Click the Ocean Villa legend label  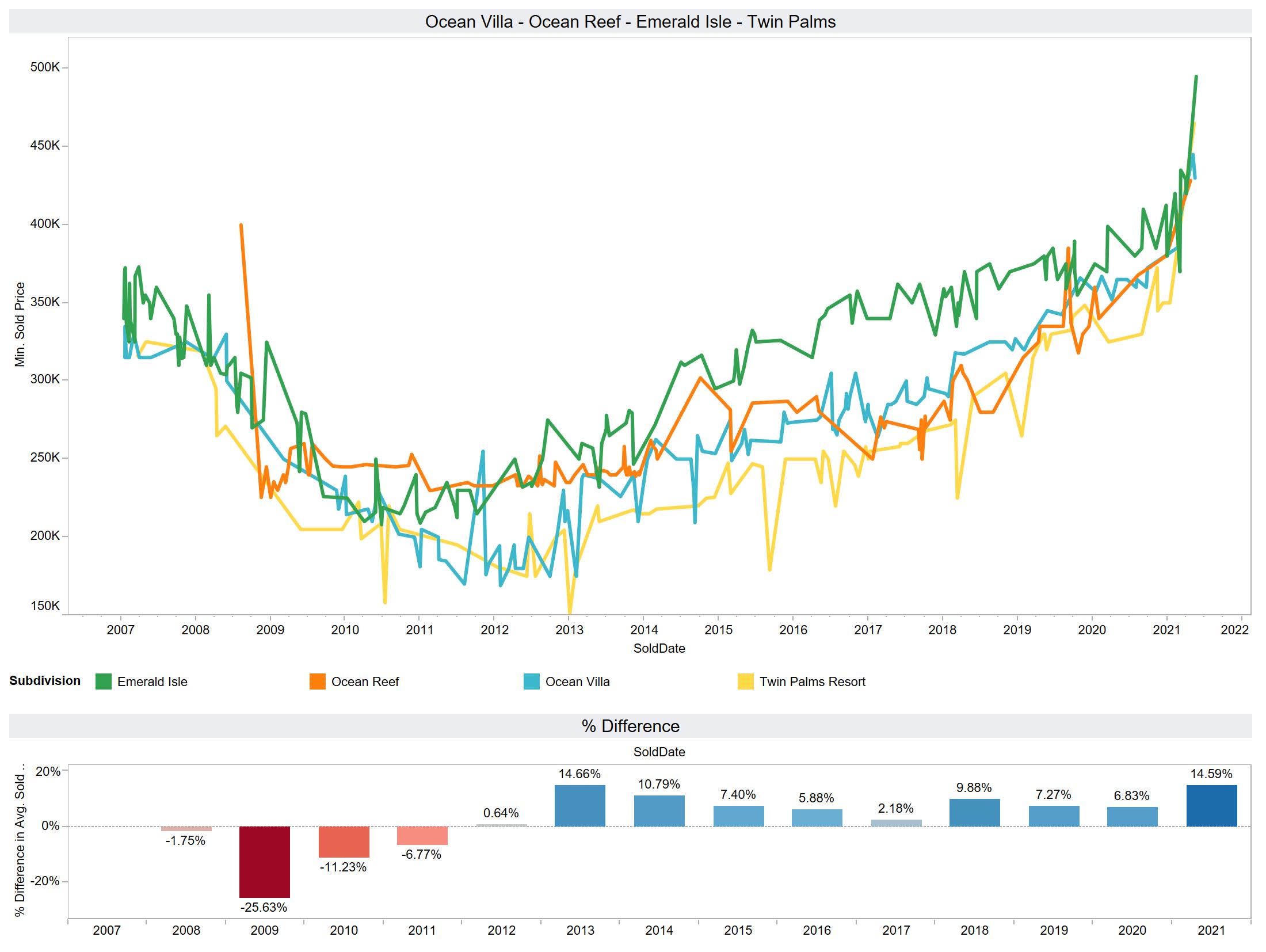coord(578,682)
